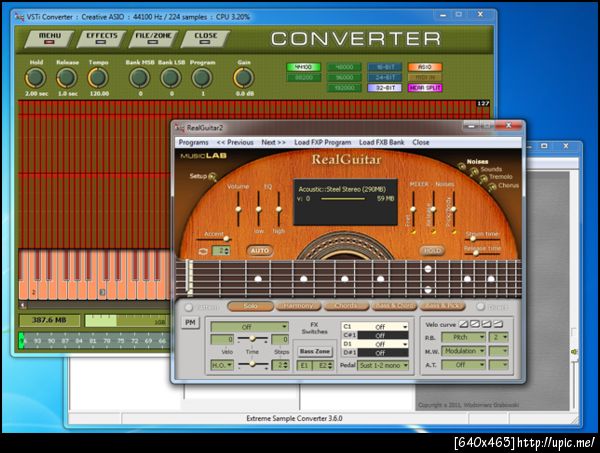Click the radio button right of the Bass & Pick tab
The height and width of the screenshot is (453, 600).
480,306
